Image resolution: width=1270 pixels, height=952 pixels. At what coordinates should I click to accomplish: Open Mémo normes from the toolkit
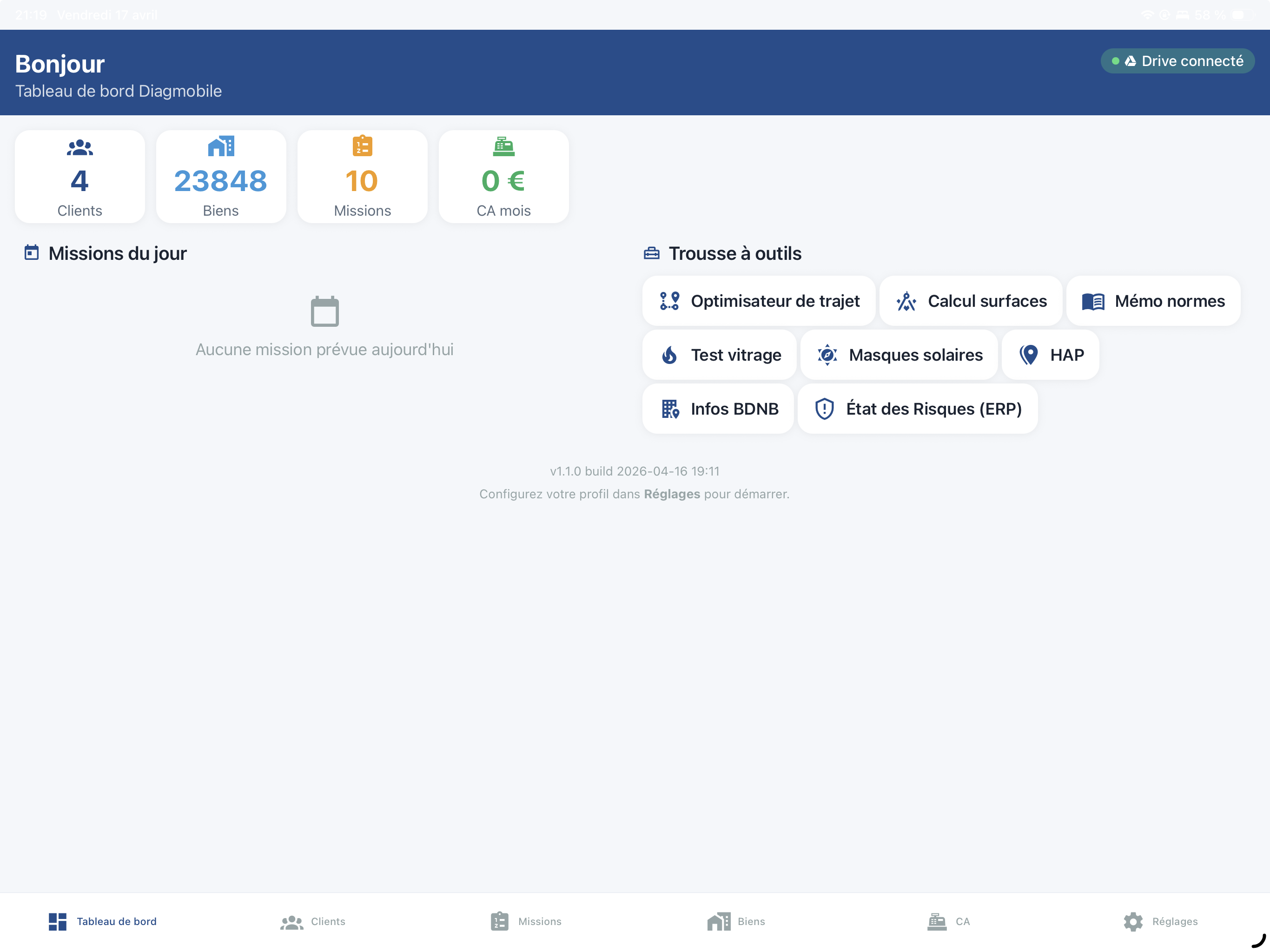pyautogui.click(x=1153, y=300)
